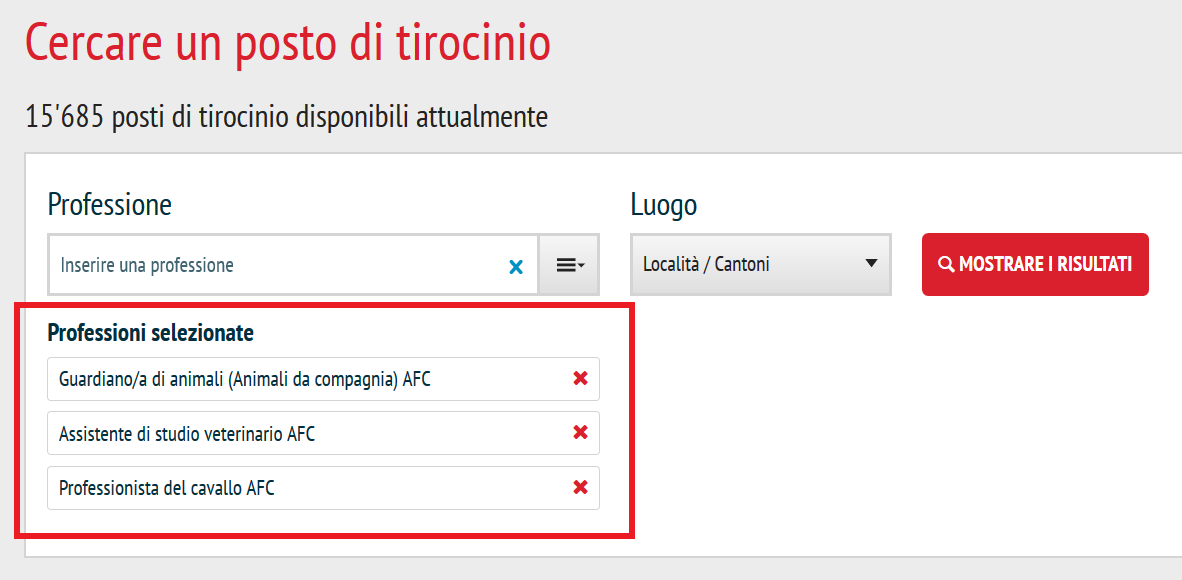Clear the profession field with blue X

[516, 266]
